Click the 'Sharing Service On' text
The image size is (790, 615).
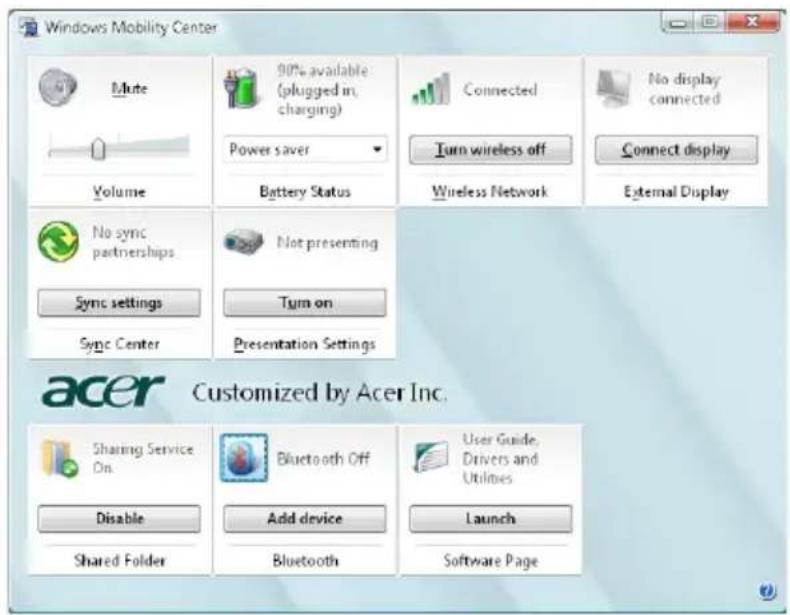[143, 458]
